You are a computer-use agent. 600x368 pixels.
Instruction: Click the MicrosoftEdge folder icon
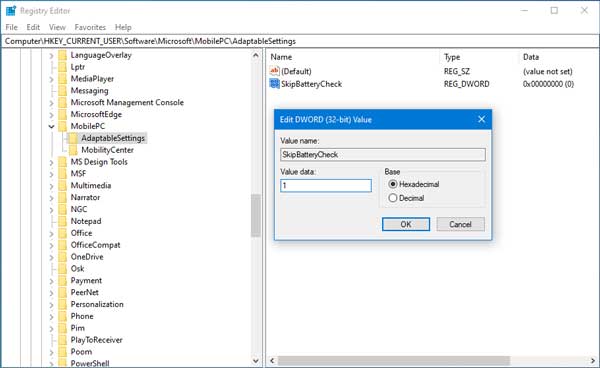click(62, 114)
